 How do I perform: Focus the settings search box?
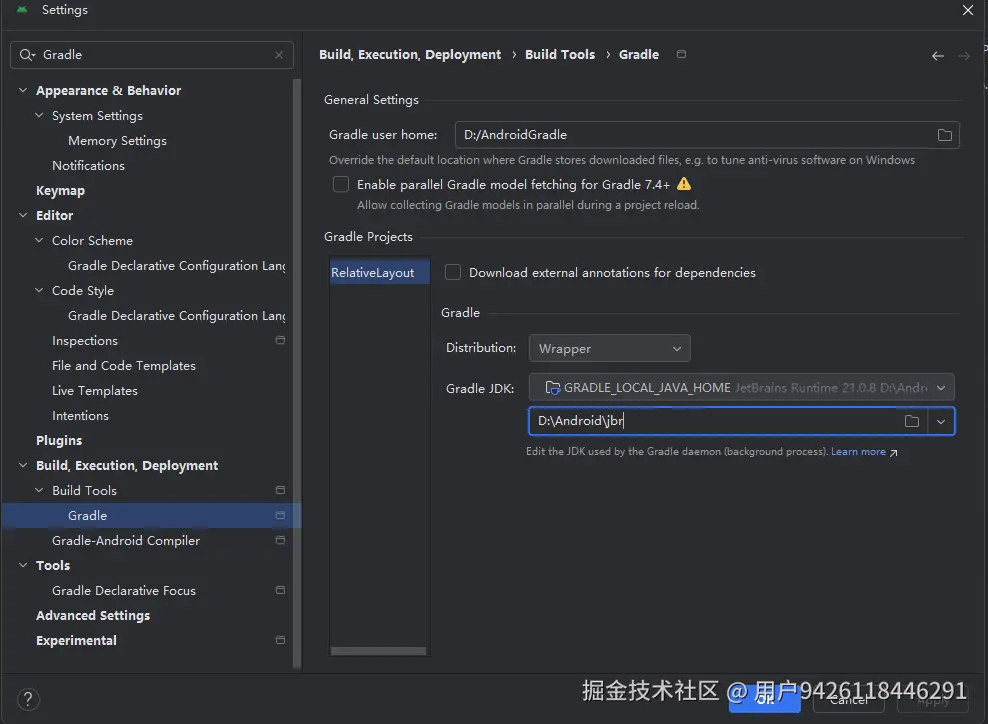tap(151, 55)
